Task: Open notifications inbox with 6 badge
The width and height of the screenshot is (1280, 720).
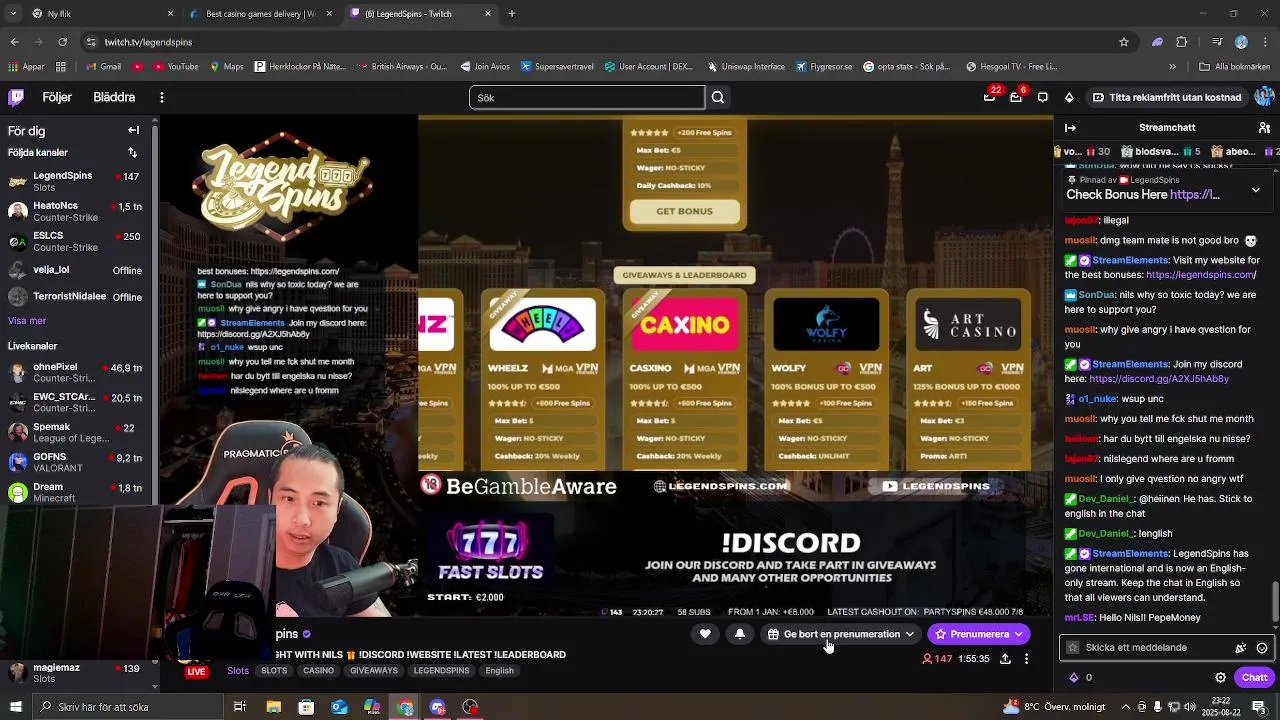Action: tap(1016, 97)
